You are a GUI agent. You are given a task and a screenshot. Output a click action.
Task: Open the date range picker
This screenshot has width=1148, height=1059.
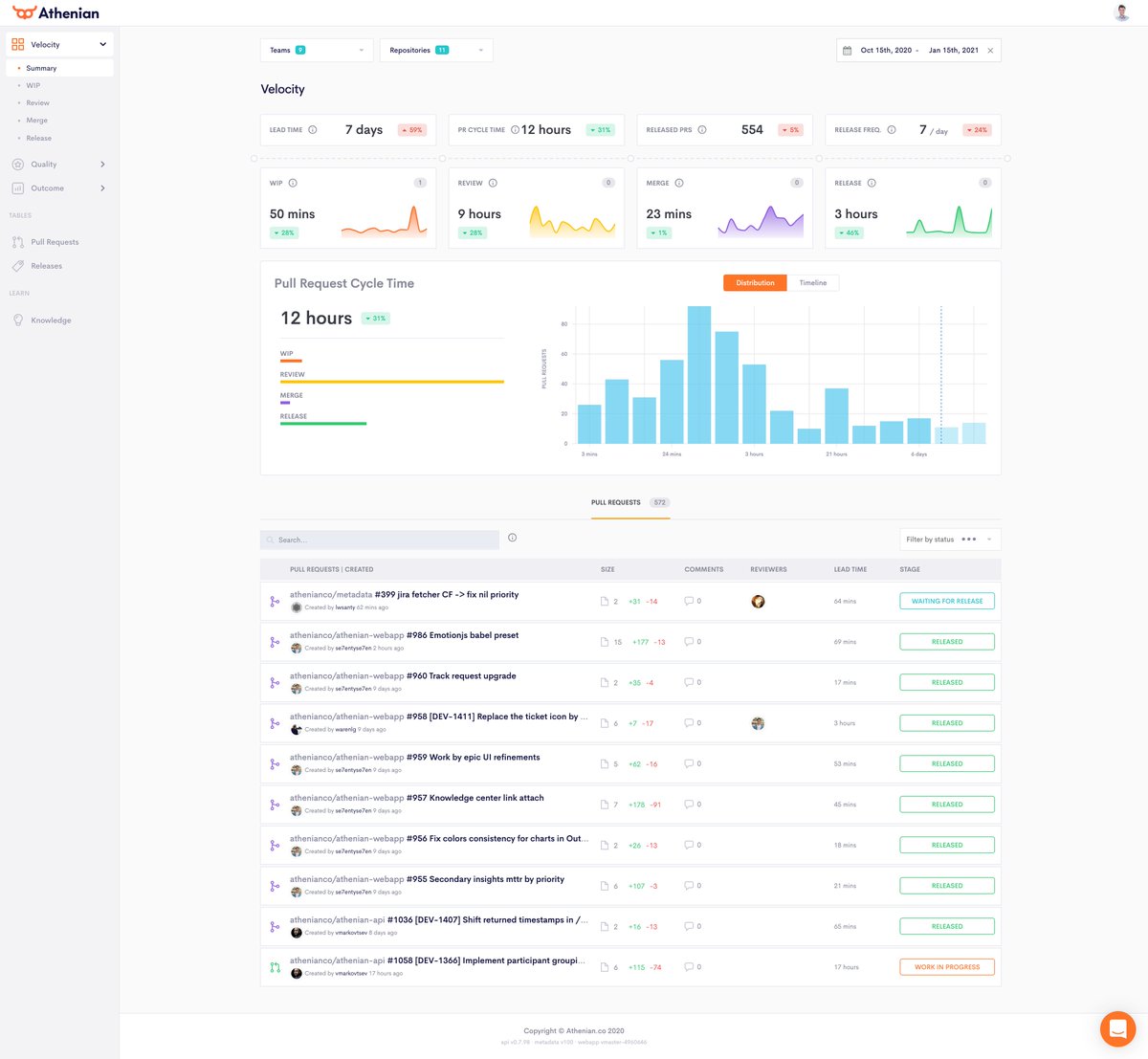(x=918, y=51)
